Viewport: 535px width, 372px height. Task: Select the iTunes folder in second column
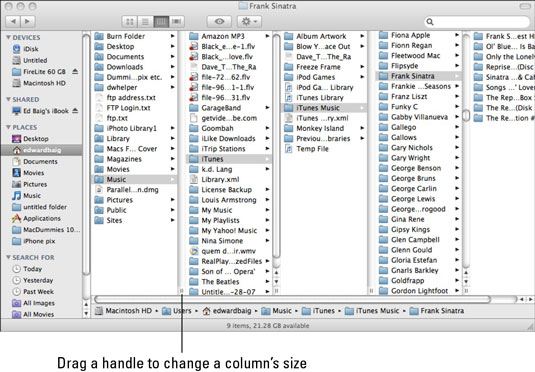[x=229, y=159]
